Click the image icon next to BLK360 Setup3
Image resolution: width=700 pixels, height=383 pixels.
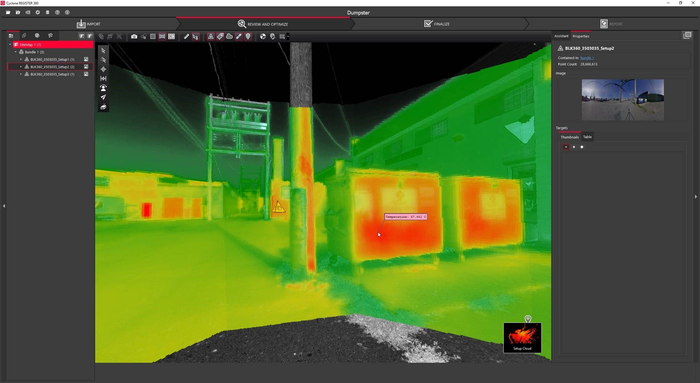86,74
